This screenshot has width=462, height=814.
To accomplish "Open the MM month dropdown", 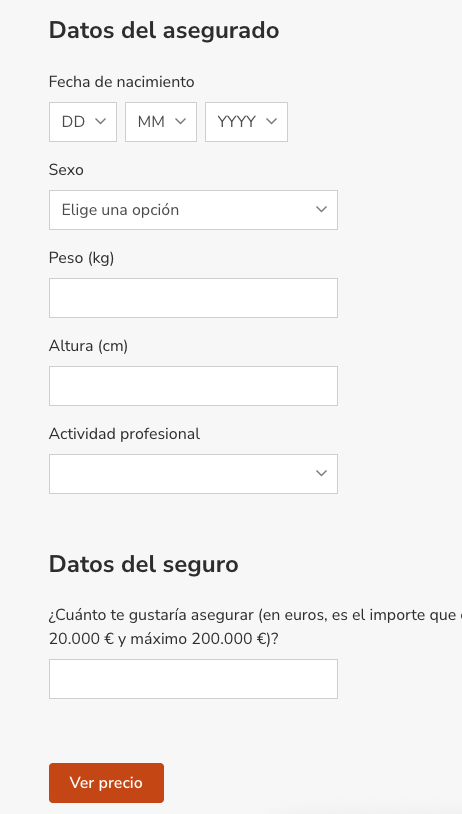I will [x=161, y=121].
